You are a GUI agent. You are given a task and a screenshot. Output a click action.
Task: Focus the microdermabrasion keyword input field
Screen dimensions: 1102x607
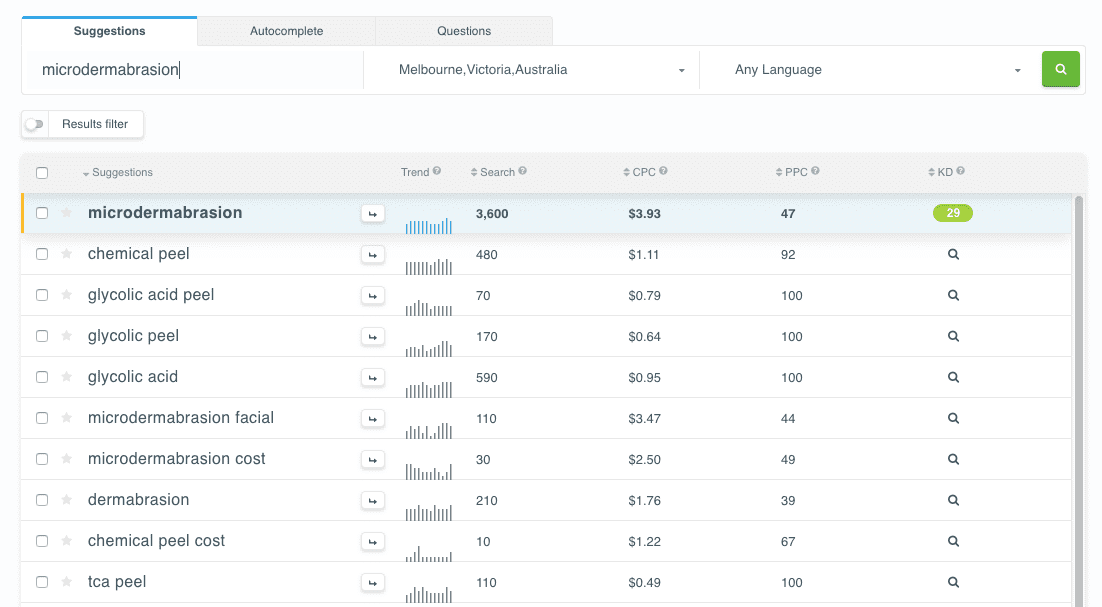pos(193,70)
